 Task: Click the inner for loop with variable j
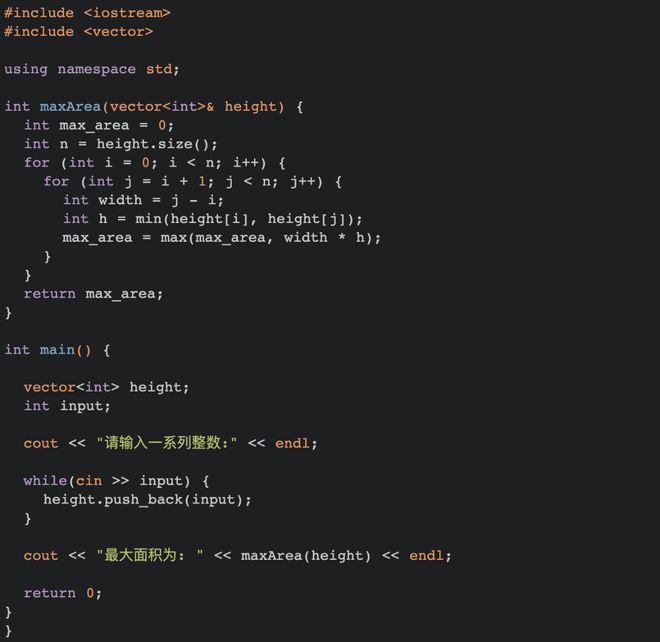coord(193,182)
